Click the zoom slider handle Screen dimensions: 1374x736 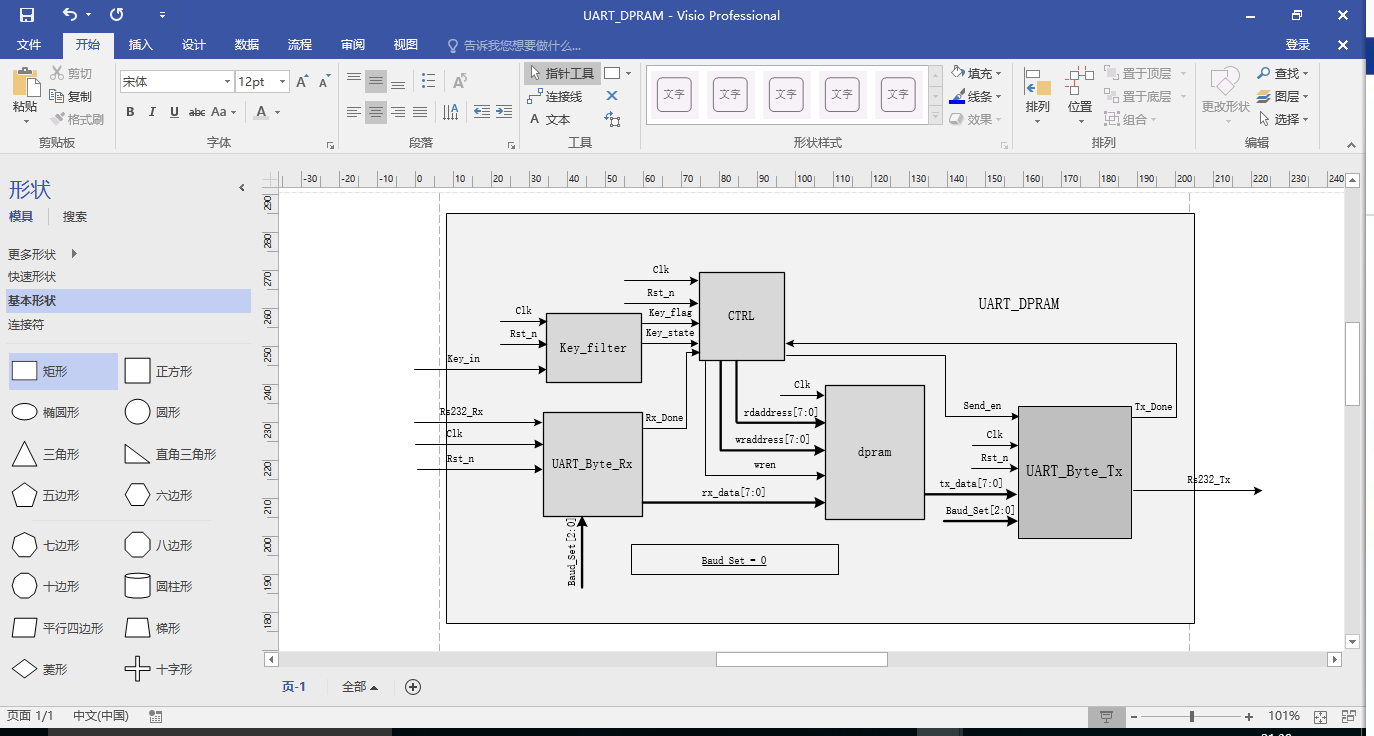click(x=1192, y=717)
